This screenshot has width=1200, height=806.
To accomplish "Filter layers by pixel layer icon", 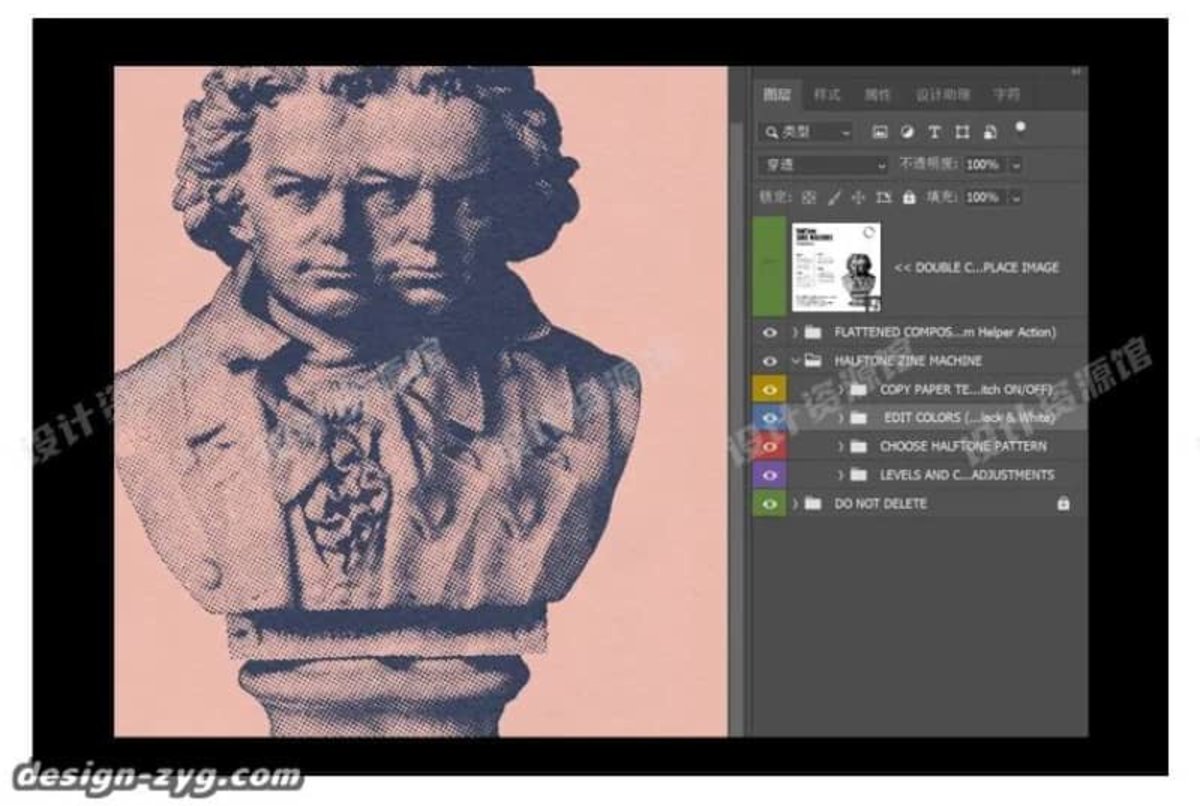I will pos(880,132).
